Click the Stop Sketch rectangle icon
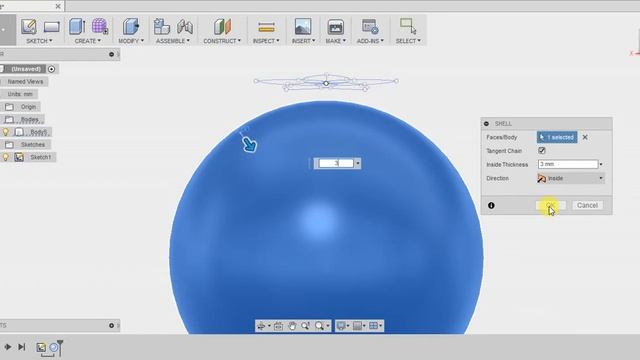The width and height of the screenshot is (640, 360). pyautogui.click(x=51, y=27)
